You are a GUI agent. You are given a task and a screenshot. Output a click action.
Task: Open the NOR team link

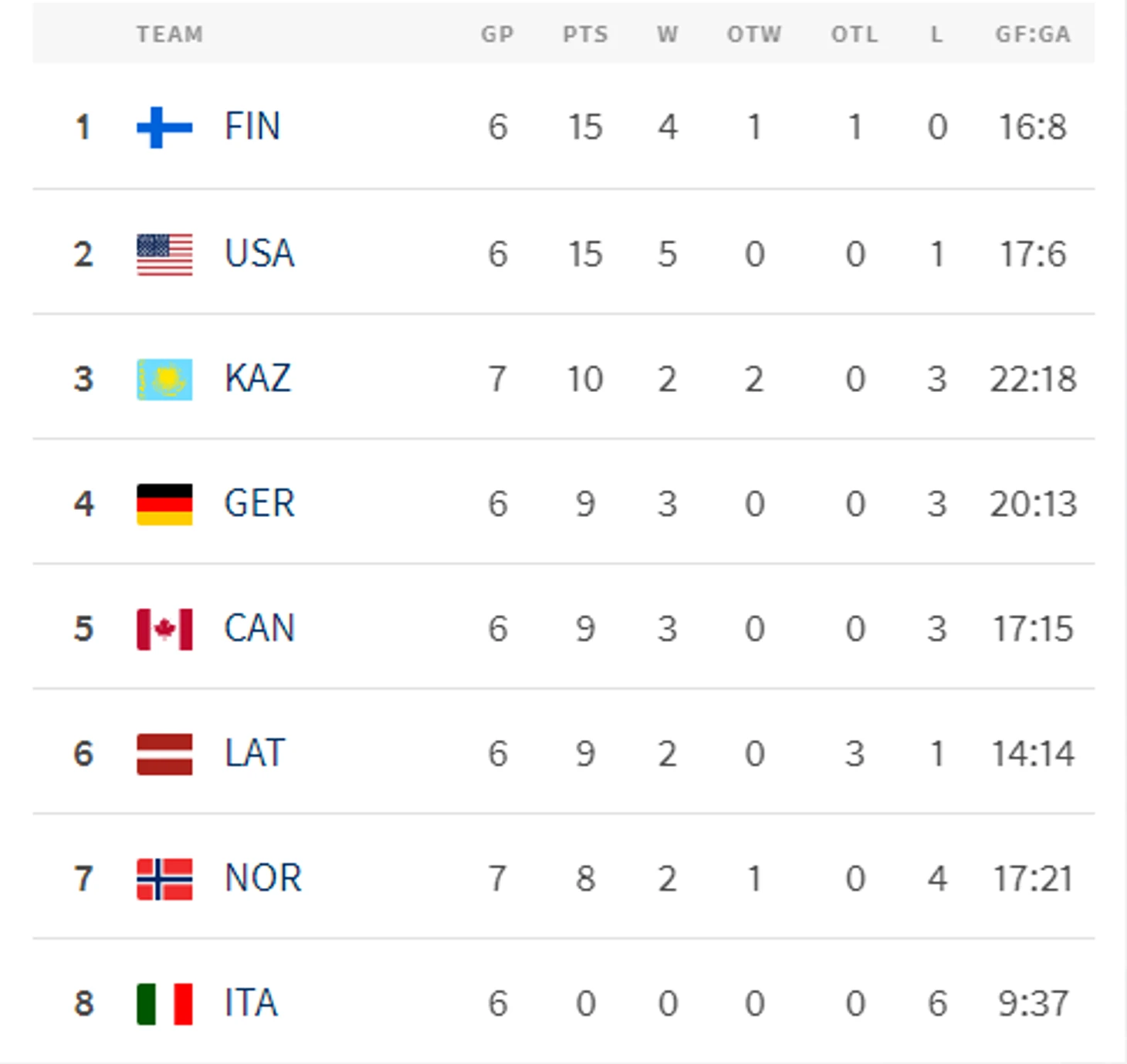click(x=262, y=878)
